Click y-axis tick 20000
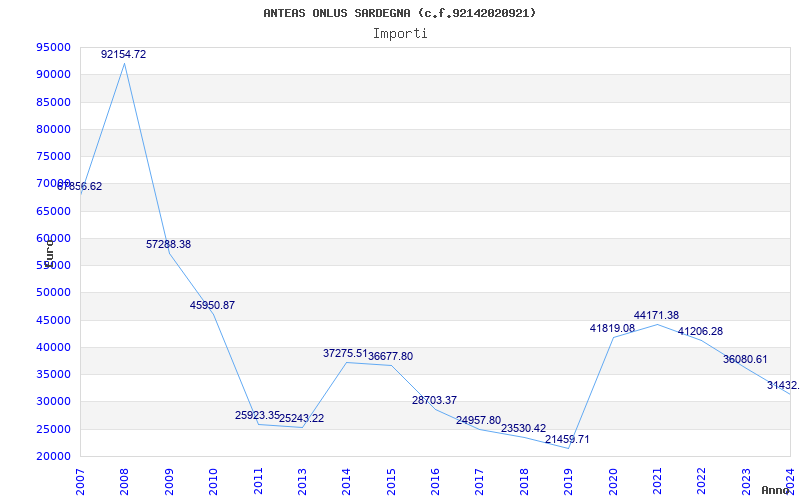The image size is (800, 500). tap(54, 456)
